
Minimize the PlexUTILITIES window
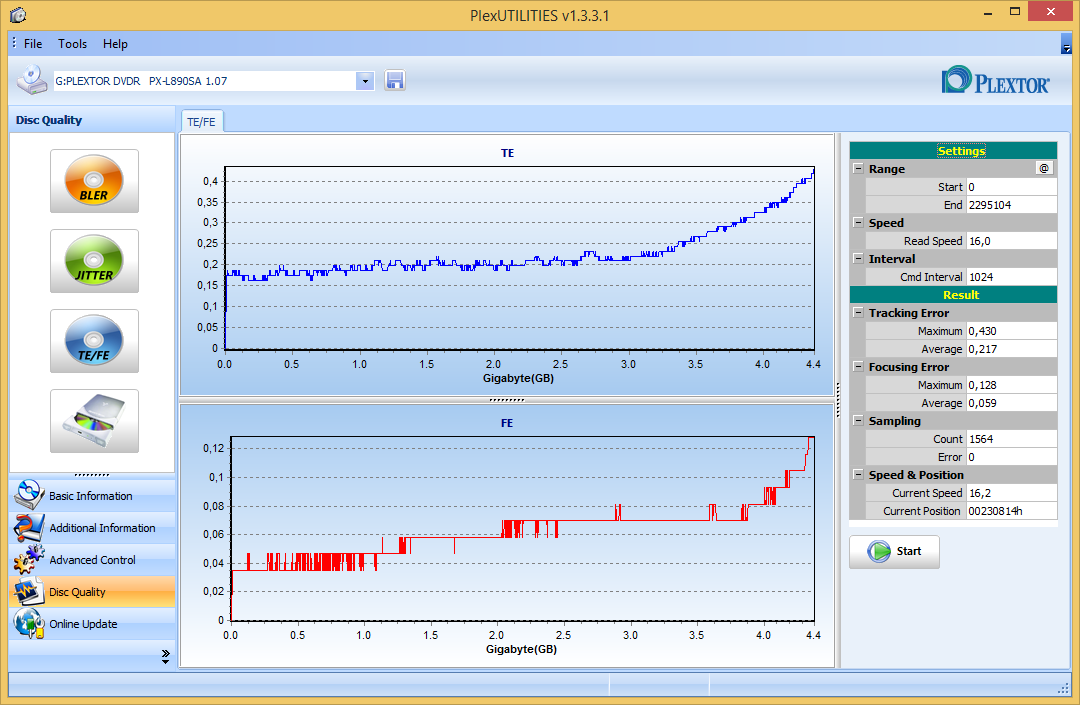coord(988,13)
